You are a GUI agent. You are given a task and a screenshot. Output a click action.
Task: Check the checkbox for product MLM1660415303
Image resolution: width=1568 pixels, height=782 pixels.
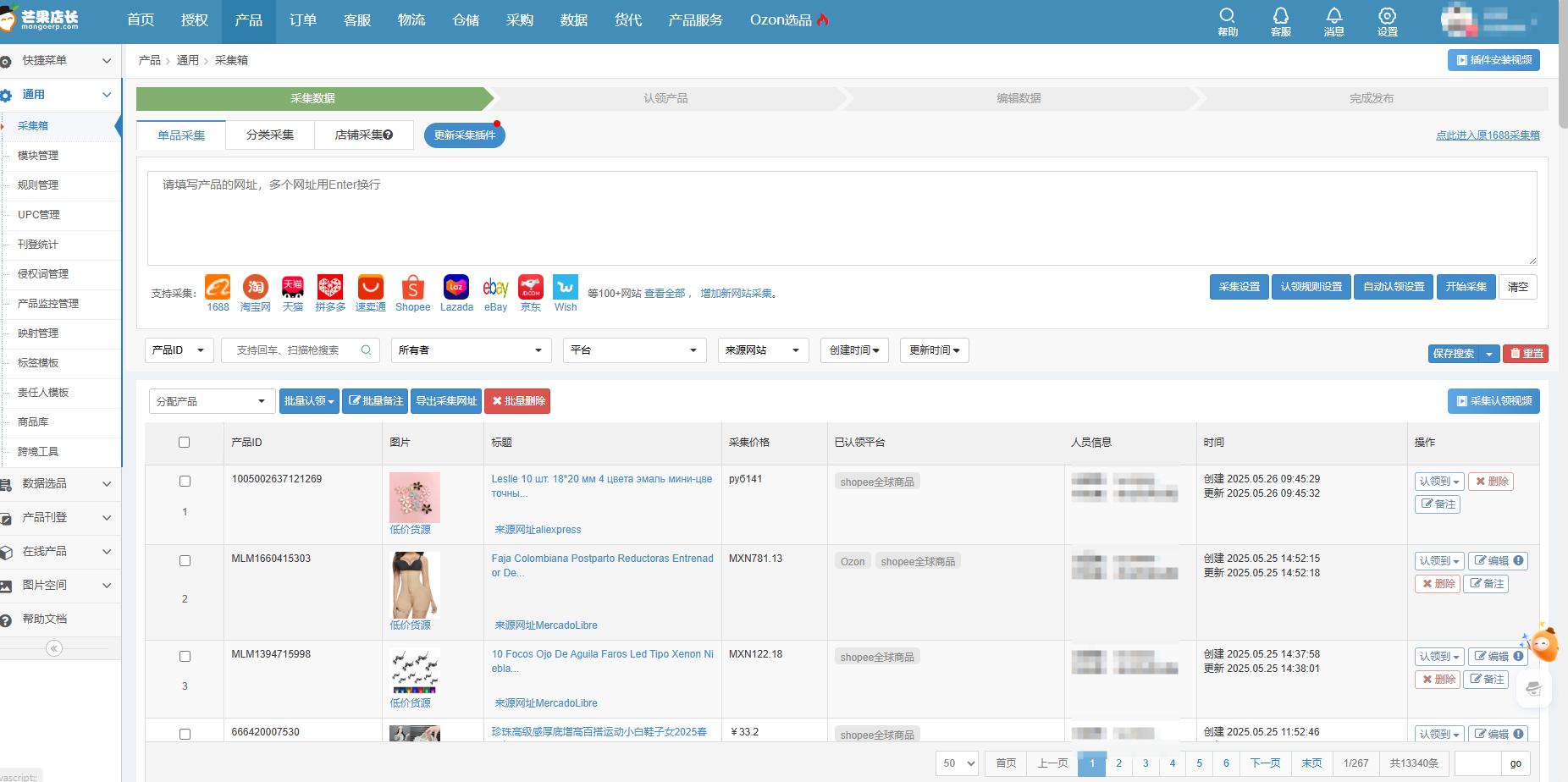[185, 560]
